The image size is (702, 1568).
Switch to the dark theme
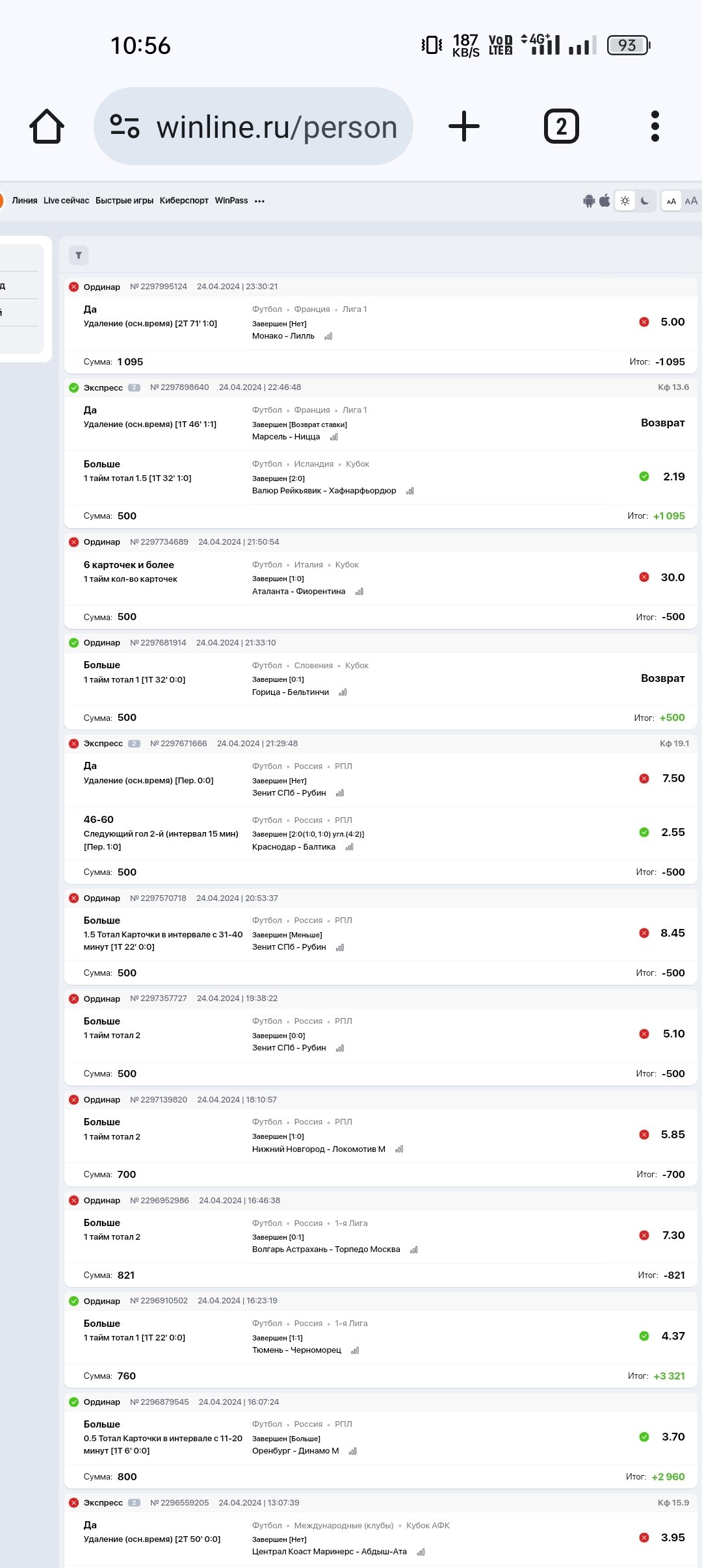(x=645, y=201)
